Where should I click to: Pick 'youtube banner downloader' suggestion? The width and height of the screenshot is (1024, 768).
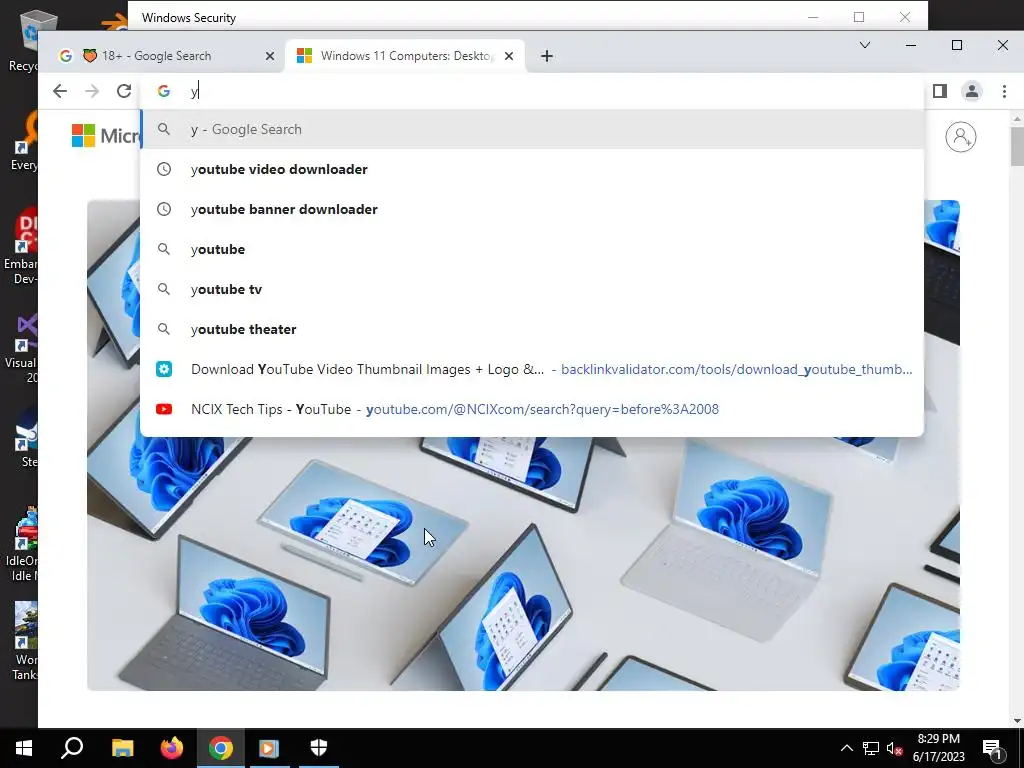(532, 209)
